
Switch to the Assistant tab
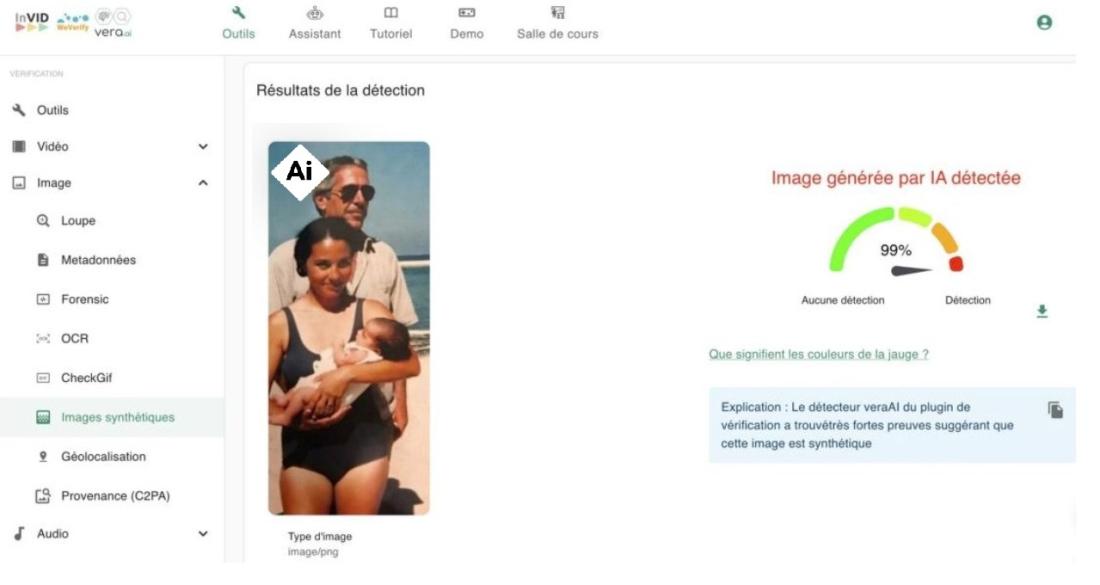(314, 23)
